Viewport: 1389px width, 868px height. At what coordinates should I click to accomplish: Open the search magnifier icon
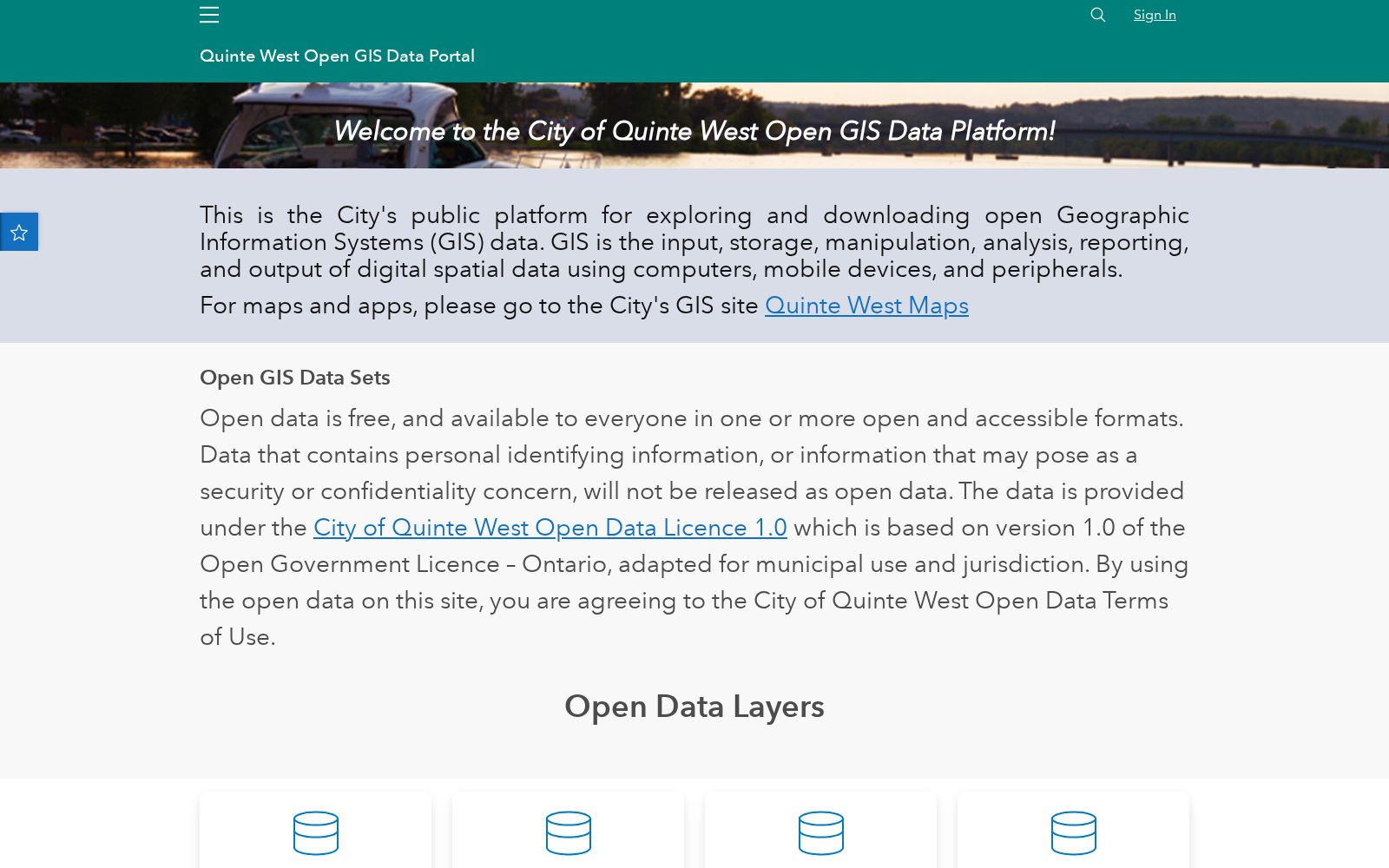1098,15
